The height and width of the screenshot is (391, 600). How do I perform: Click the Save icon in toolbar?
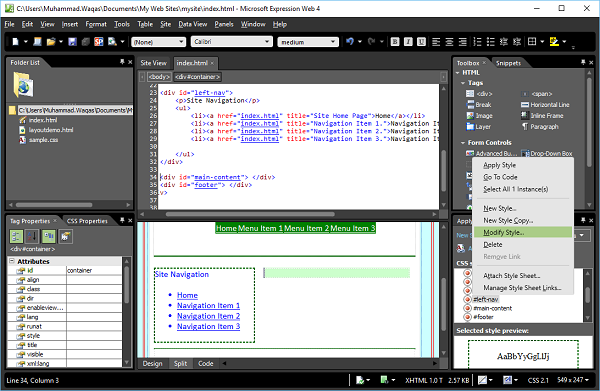[x=72, y=42]
